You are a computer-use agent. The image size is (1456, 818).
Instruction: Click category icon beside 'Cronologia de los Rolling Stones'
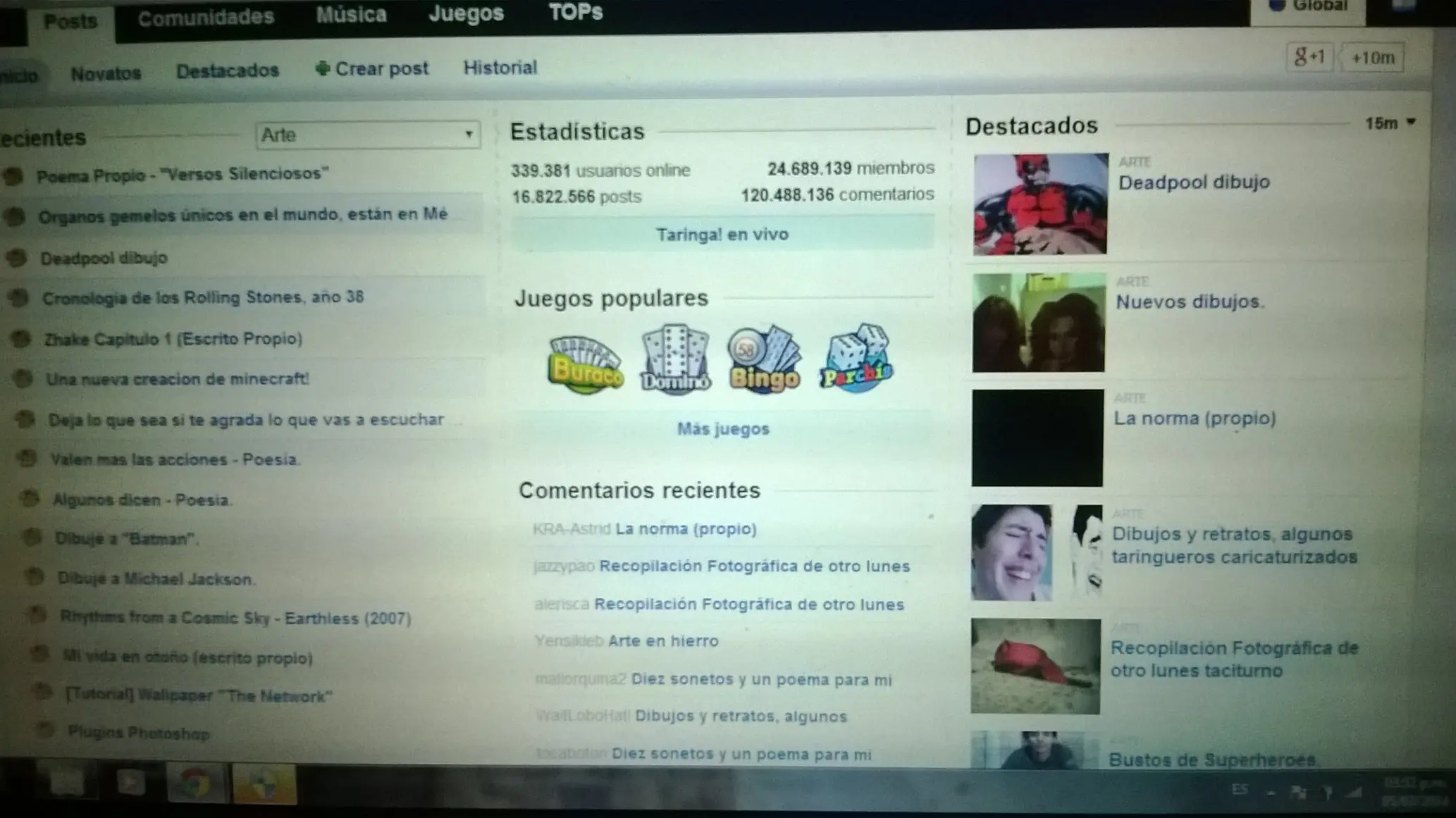tap(19, 298)
